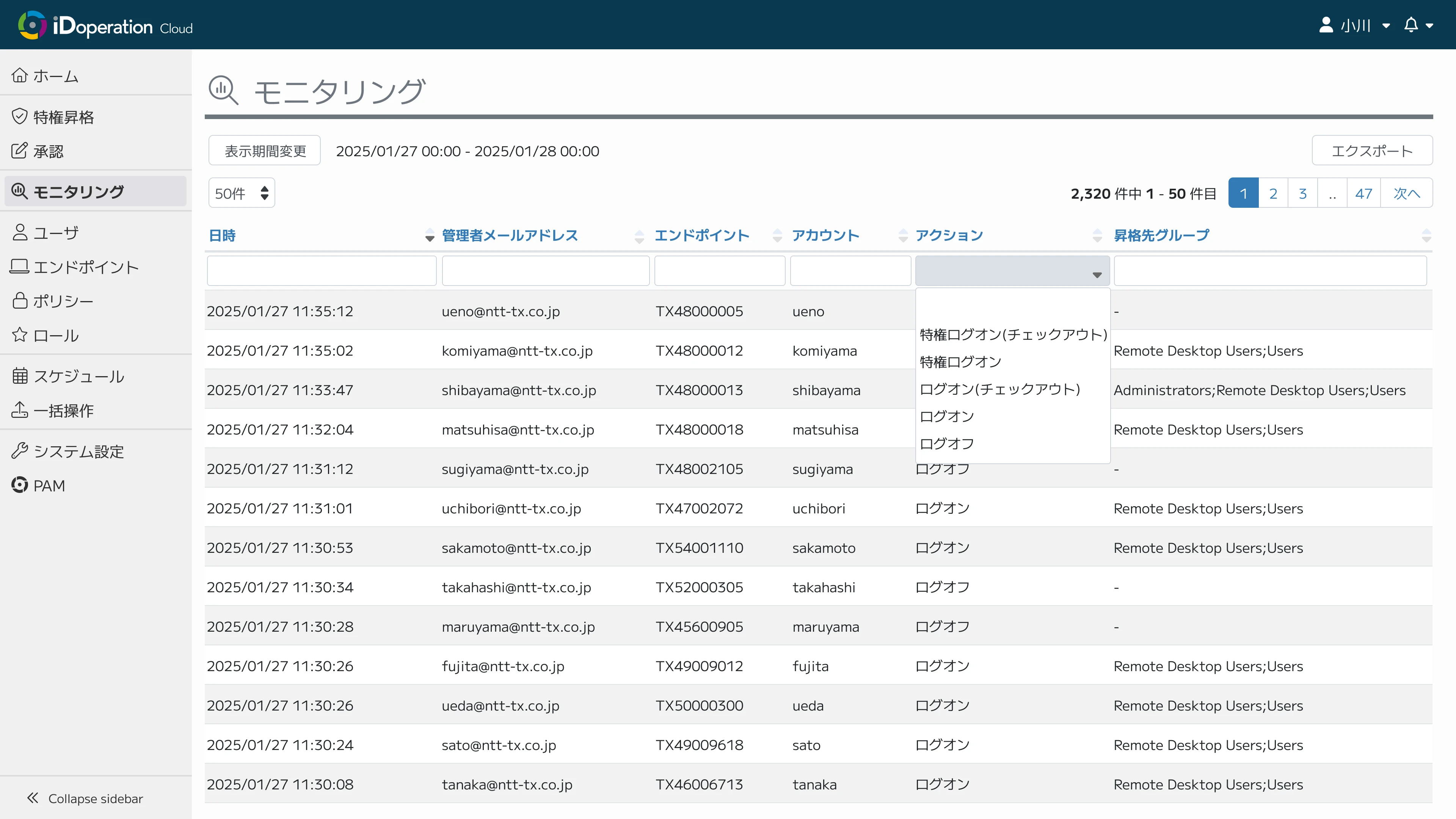Click the role star icon

coord(20,335)
